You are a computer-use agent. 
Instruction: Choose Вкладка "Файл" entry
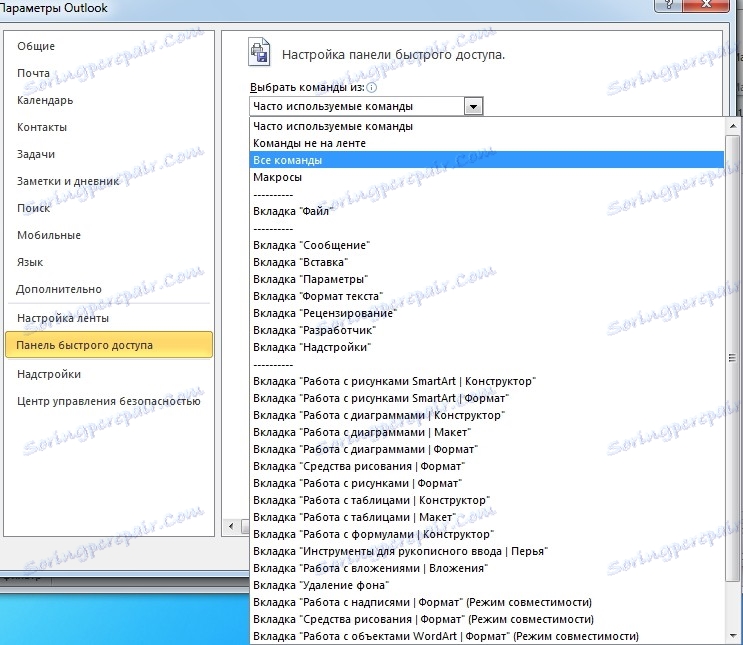487,211
